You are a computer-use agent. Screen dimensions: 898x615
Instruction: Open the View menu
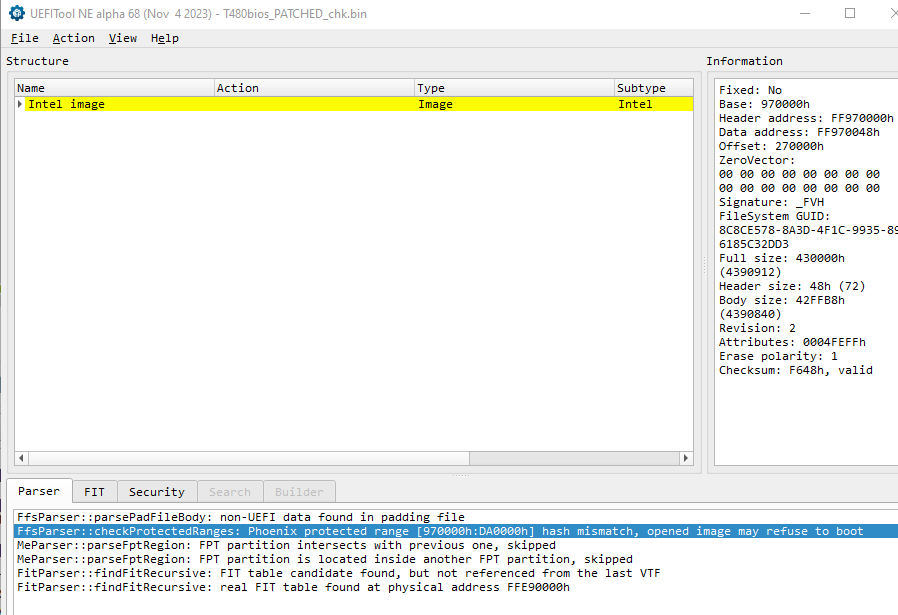(x=123, y=38)
